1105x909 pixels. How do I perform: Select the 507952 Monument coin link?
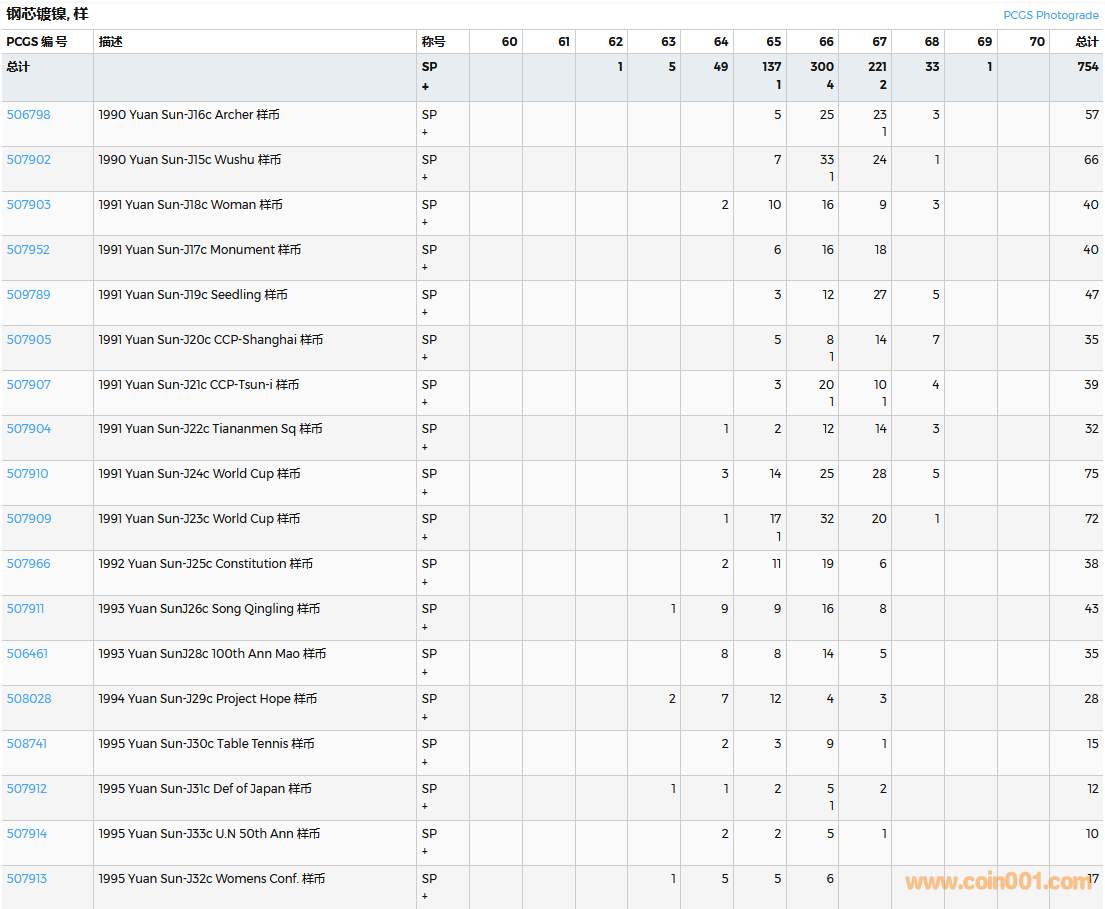(x=28, y=250)
